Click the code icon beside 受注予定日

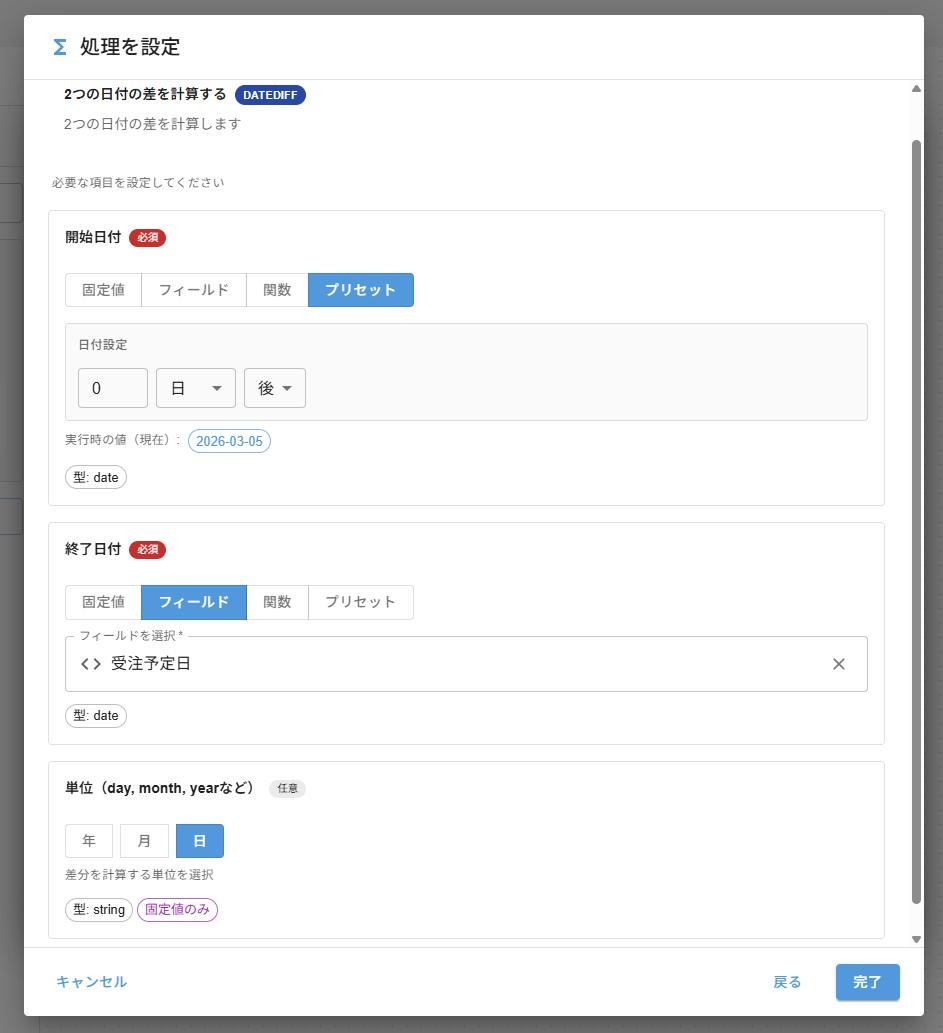click(90, 663)
